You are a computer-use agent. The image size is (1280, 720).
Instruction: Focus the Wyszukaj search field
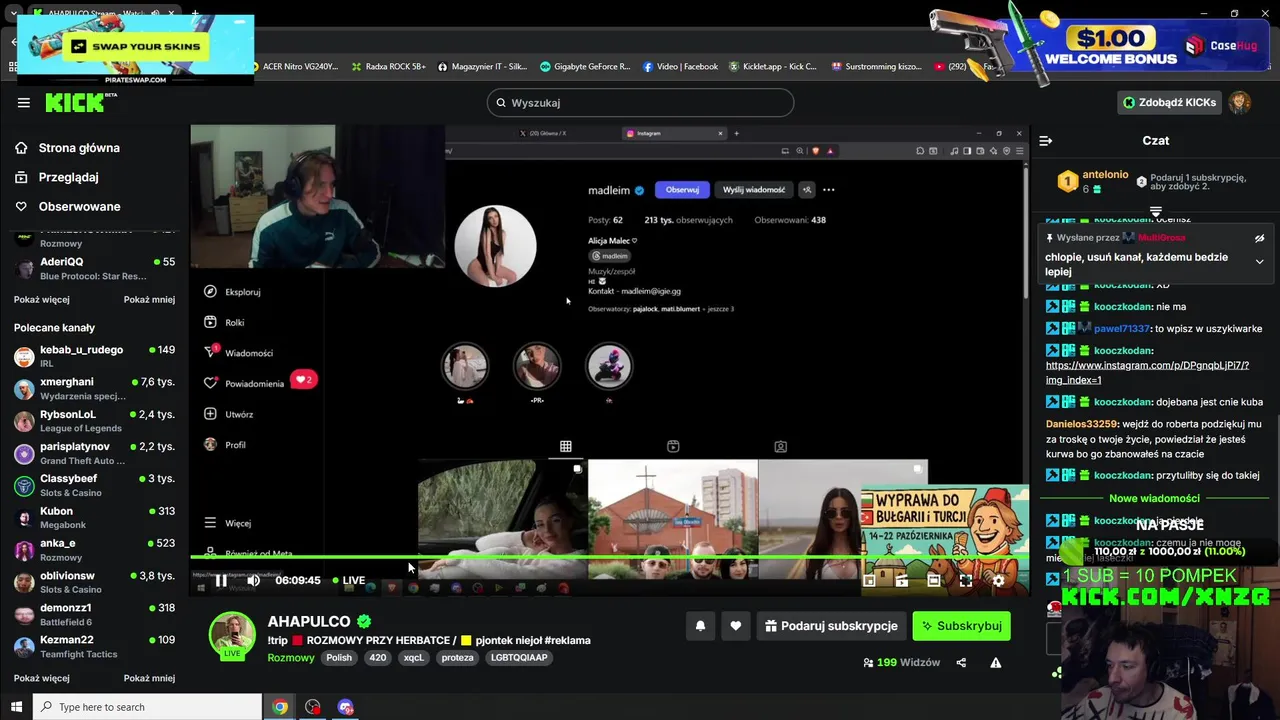click(x=640, y=103)
